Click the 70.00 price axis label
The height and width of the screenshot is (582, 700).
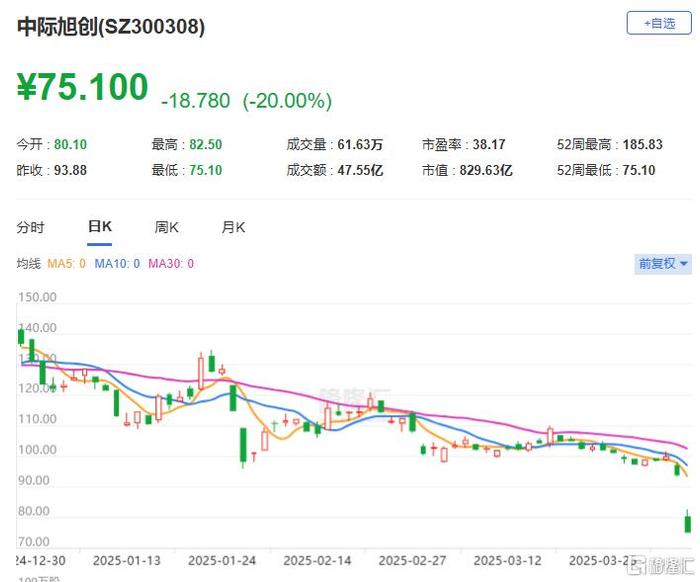(34, 542)
